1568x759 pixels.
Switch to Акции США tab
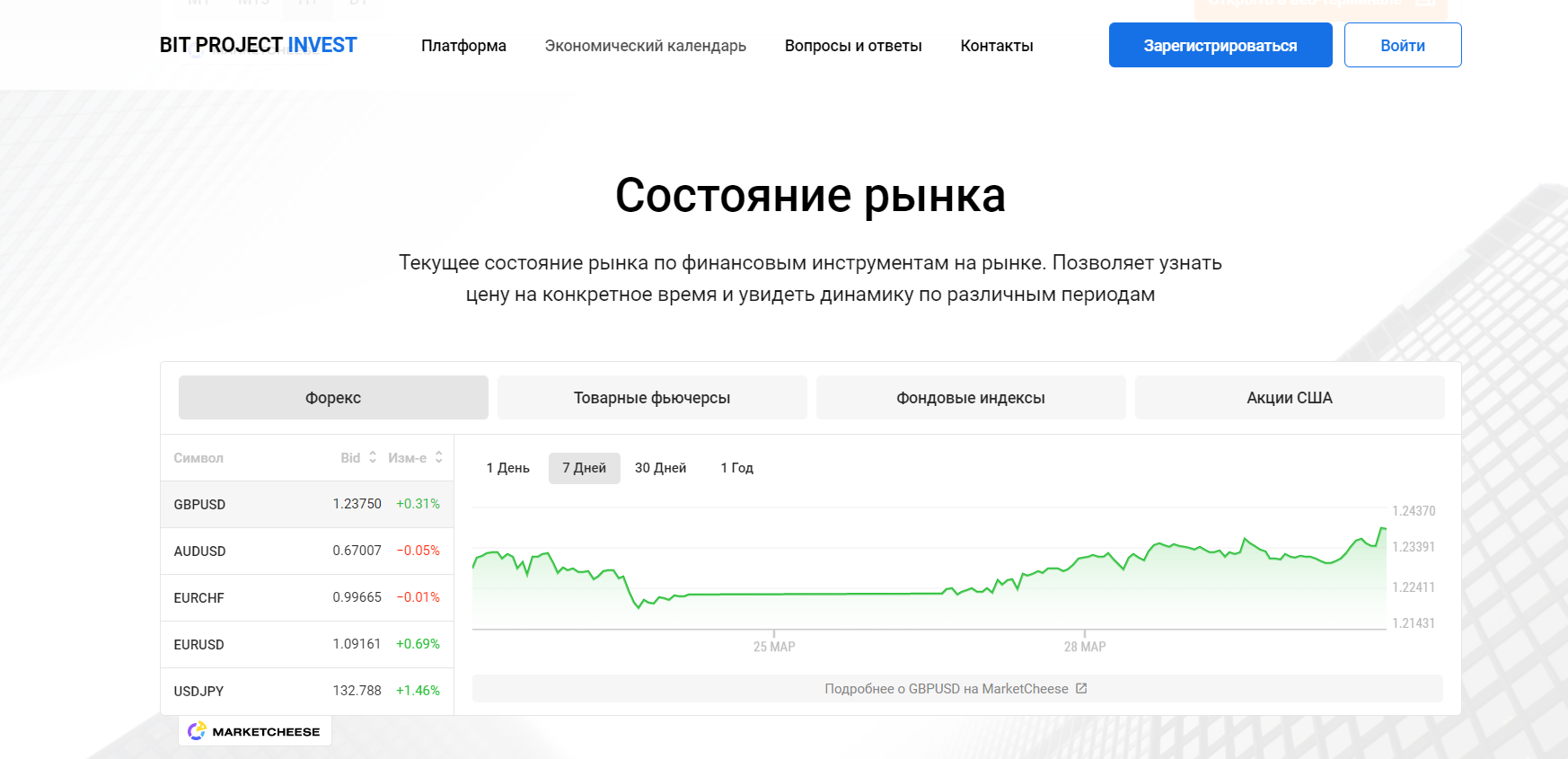click(1290, 398)
